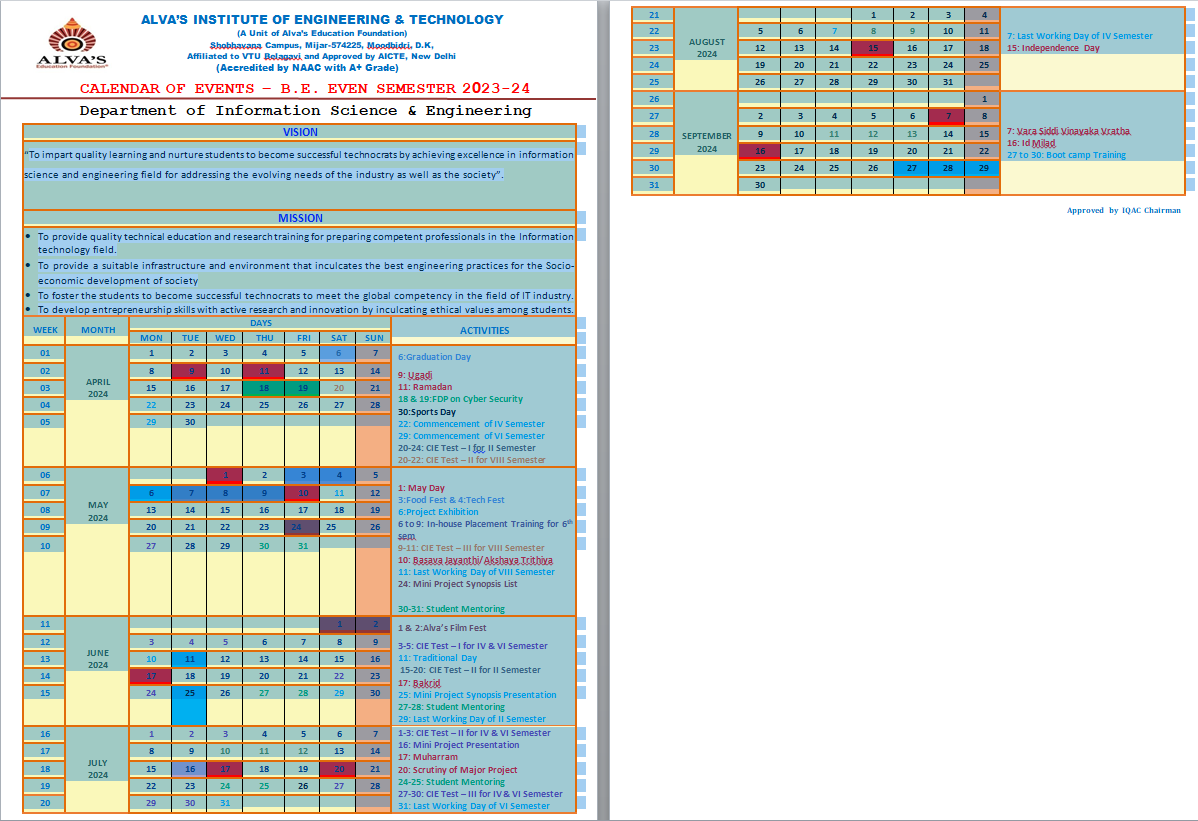1198x821 pixels.
Task: Click "Approved by IQAC Chairman" text
Action: (x=1123, y=211)
